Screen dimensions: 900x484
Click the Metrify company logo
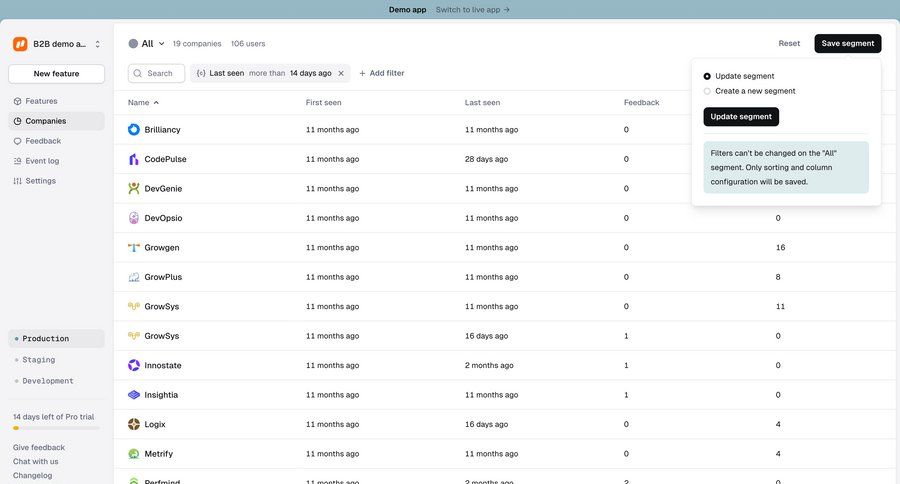click(x=134, y=454)
